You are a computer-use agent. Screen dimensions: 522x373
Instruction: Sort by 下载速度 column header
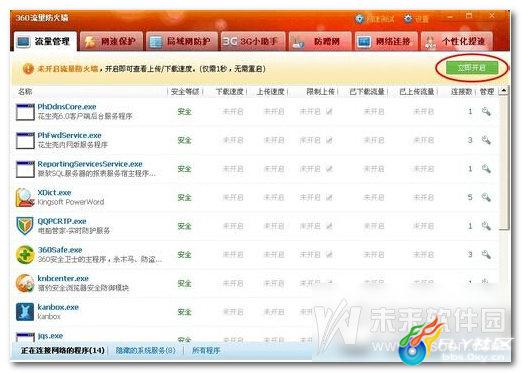pos(230,91)
